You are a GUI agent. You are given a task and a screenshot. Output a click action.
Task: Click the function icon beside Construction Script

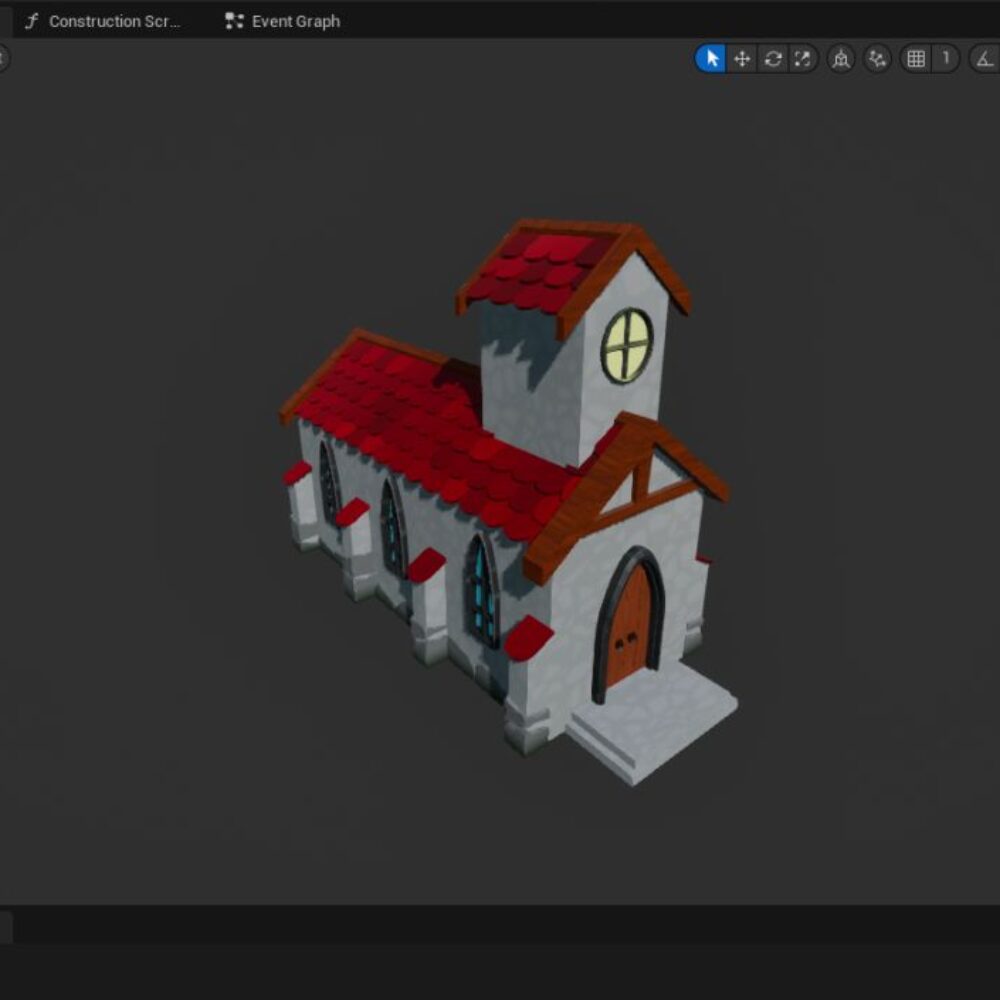[31, 21]
